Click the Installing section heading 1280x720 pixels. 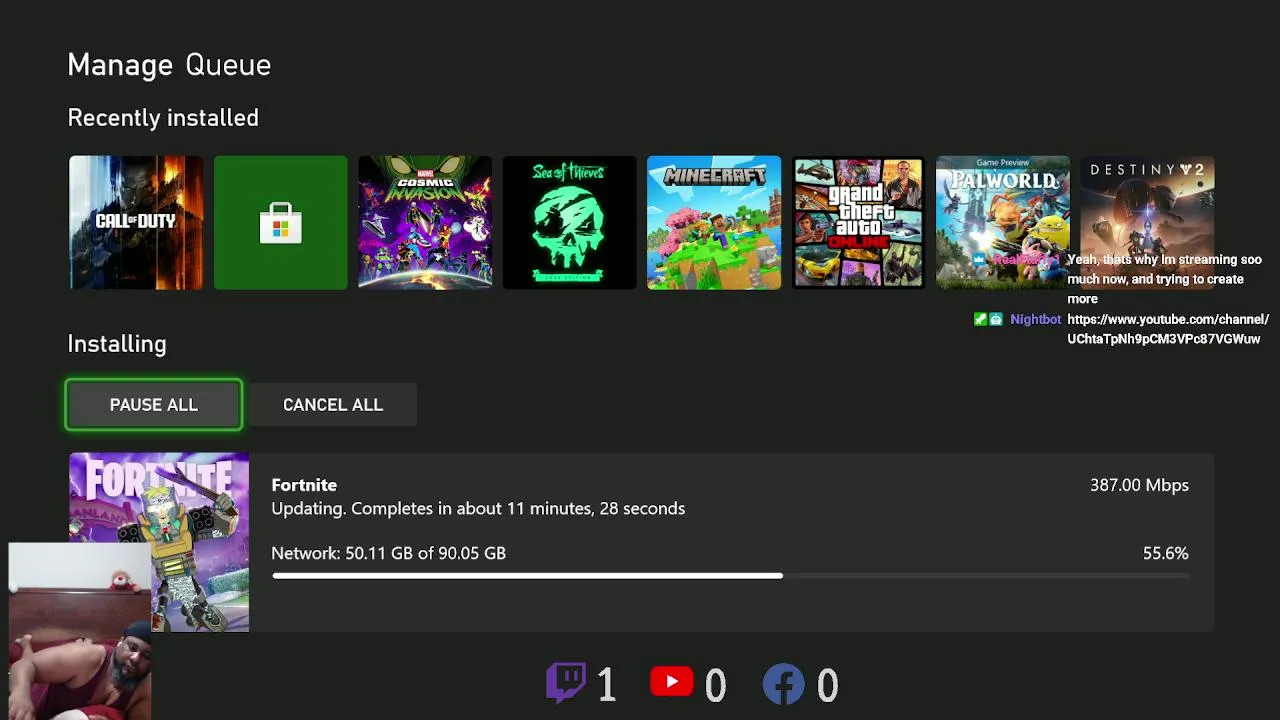click(117, 344)
